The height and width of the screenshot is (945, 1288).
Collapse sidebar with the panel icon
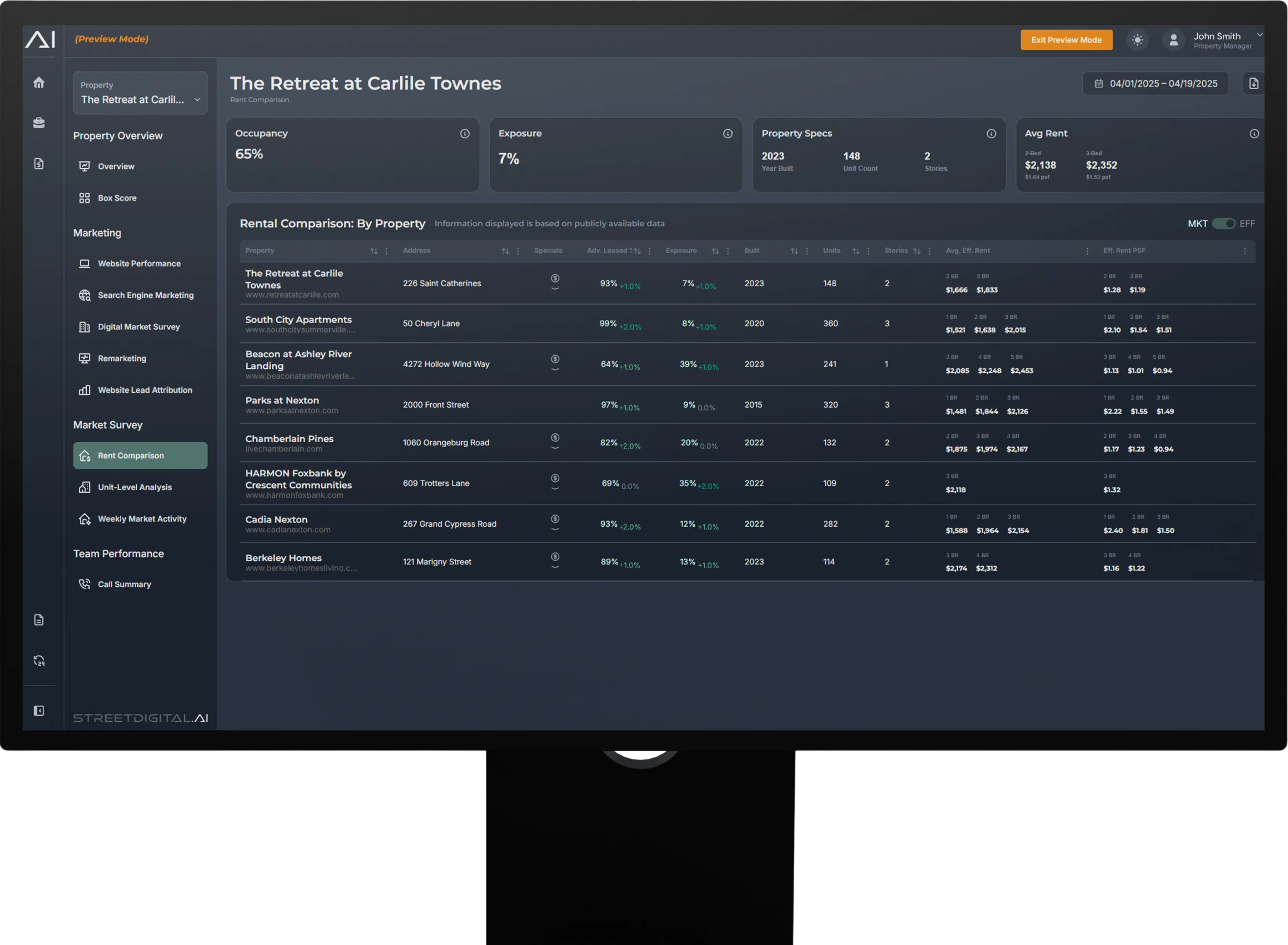(39, 710)
